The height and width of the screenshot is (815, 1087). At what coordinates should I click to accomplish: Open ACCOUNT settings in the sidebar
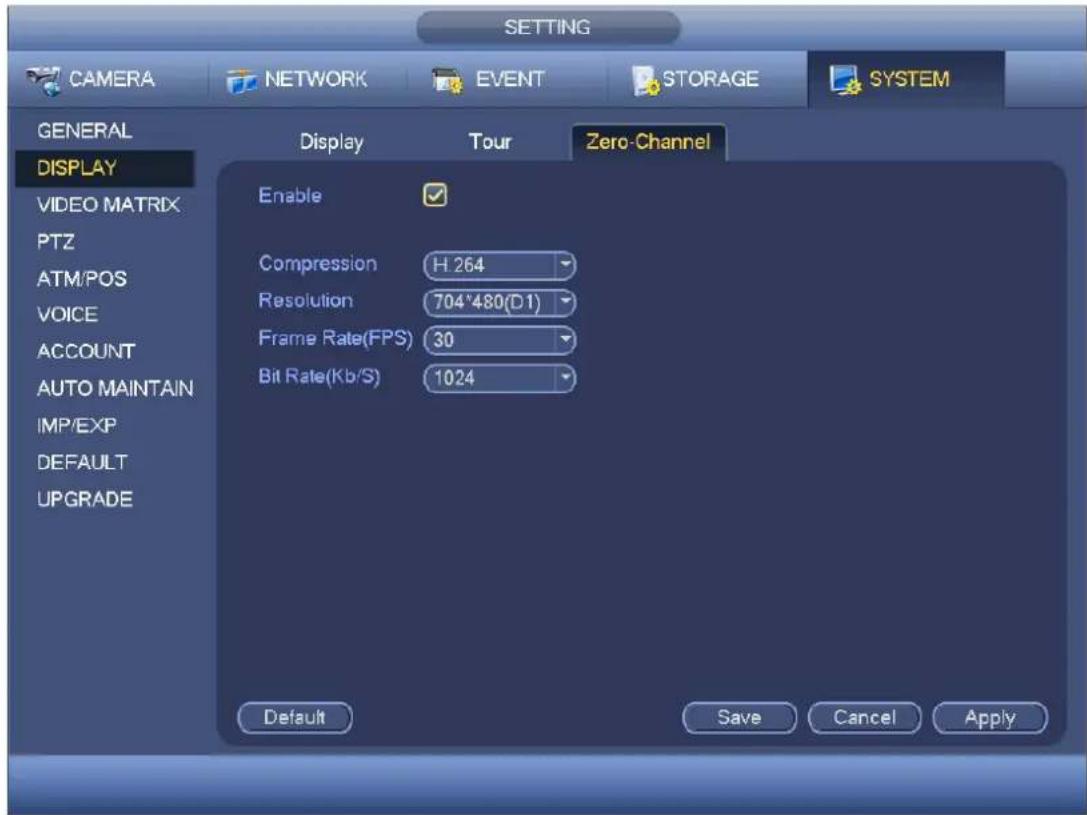86,351
